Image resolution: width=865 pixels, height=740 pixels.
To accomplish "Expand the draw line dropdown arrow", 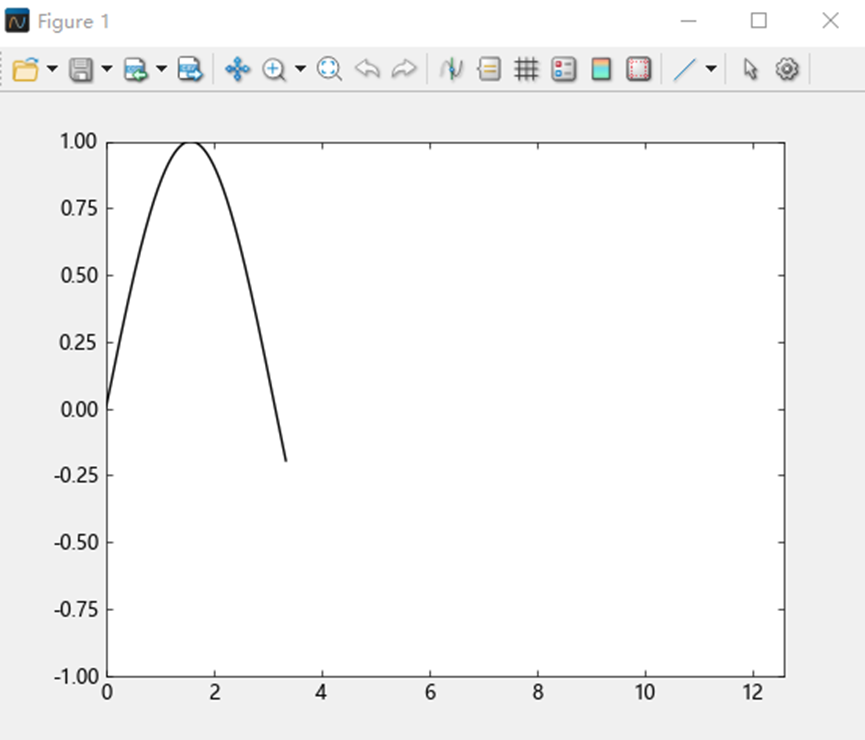I will (x=711, y=69).
